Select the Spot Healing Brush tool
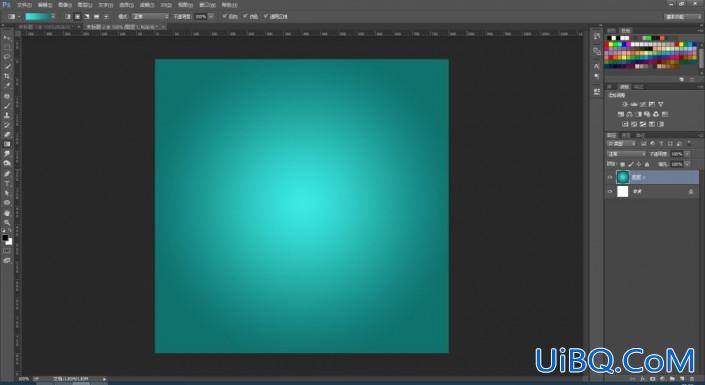Viewport: 705px width, 385px height. click(7, 96)
